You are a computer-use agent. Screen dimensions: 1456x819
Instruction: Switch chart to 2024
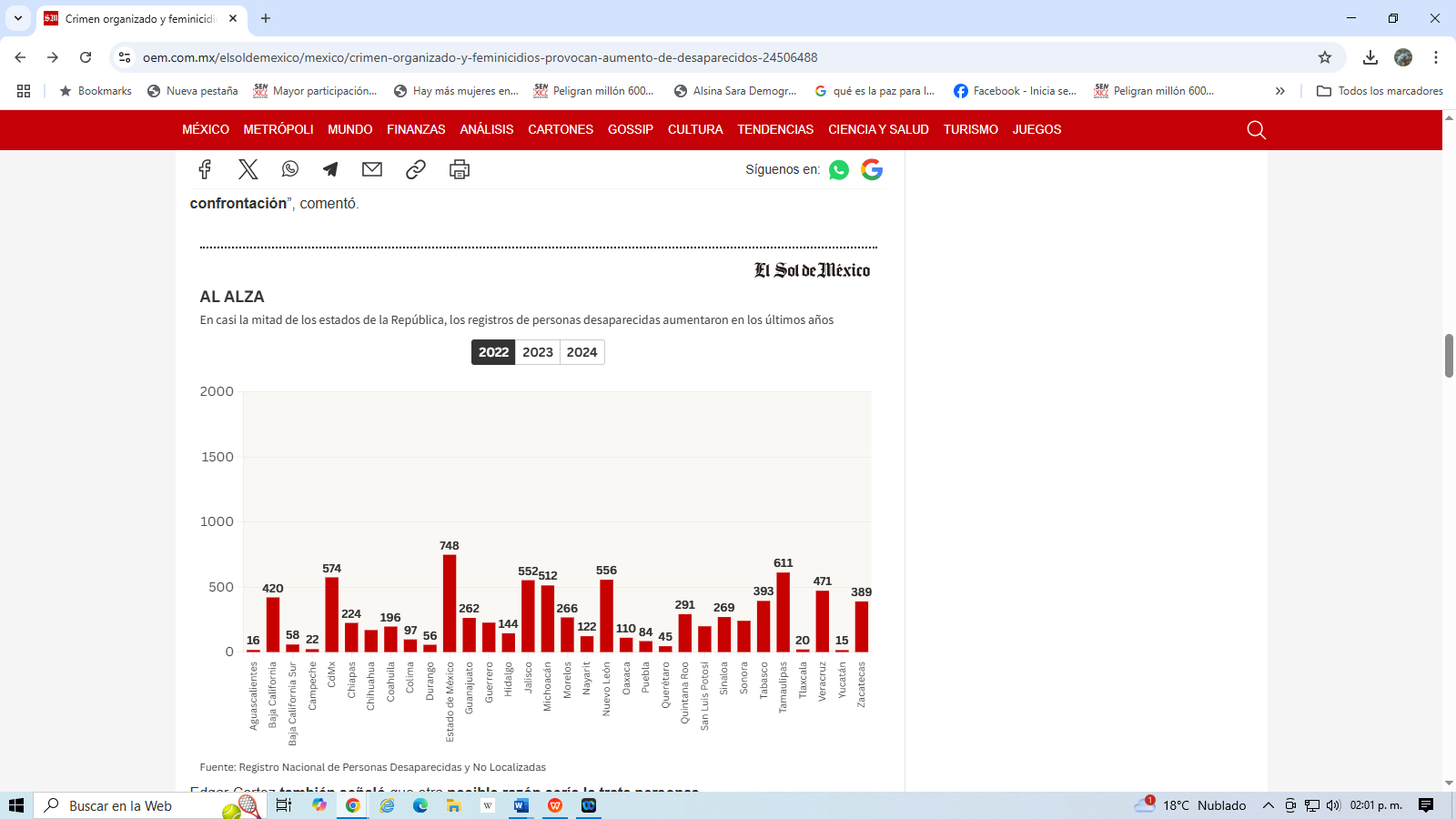(x=581, y=352)
